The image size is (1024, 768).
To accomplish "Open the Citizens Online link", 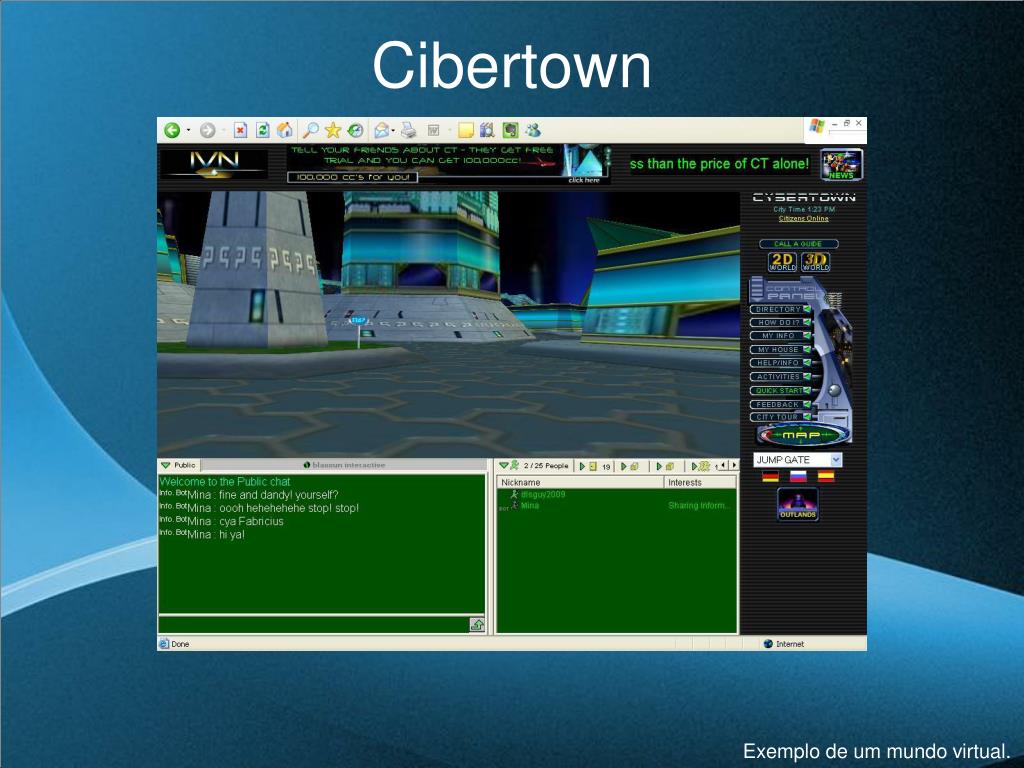I will pos(803,219).
